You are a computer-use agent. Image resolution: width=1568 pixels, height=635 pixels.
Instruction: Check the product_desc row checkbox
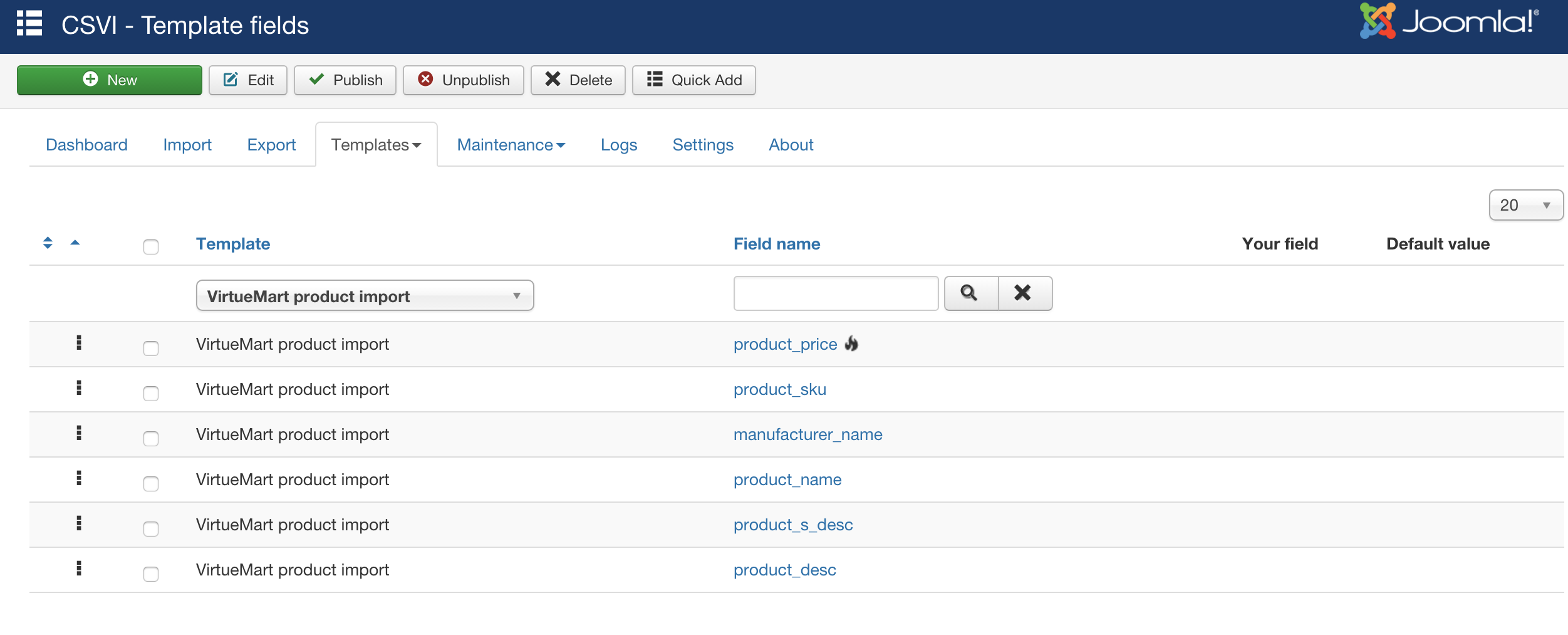[x=151, y=574]
